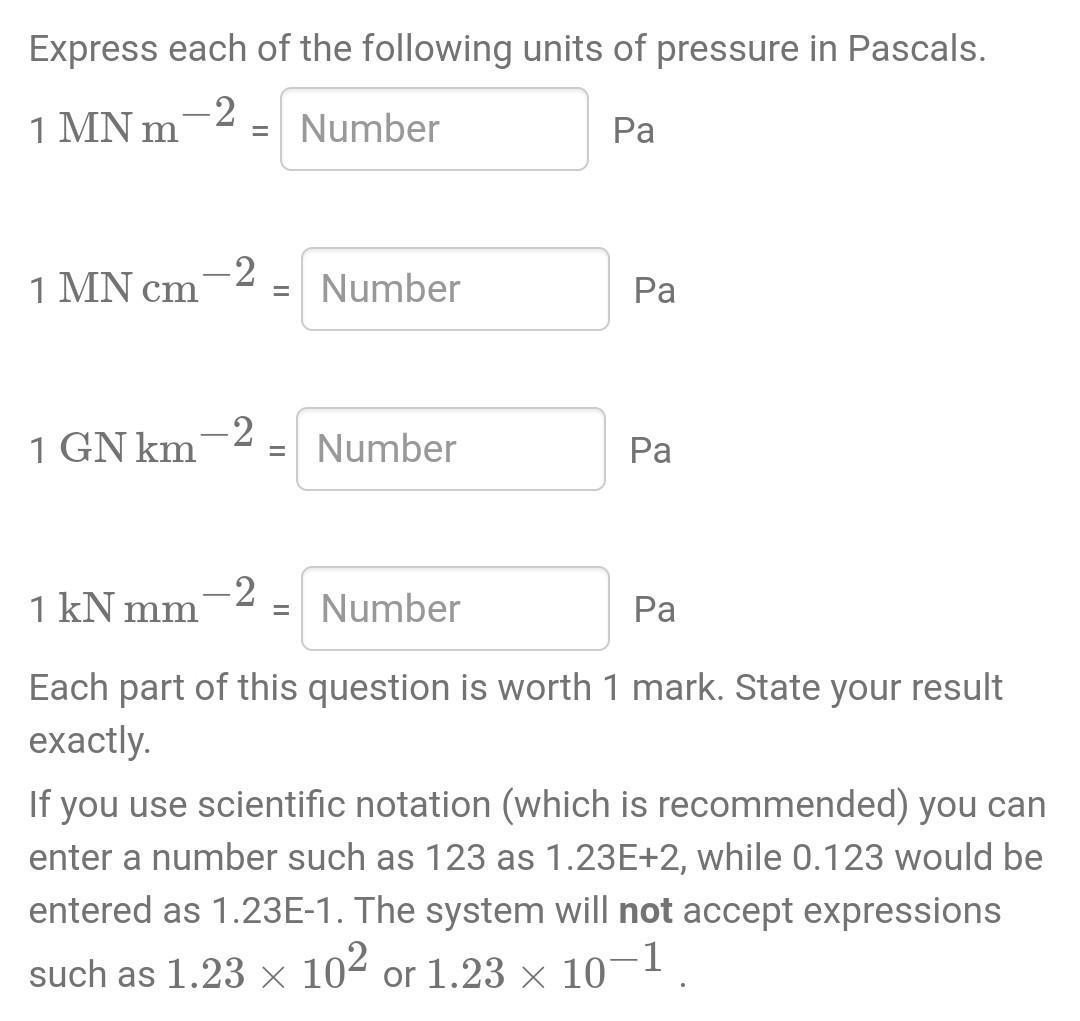Image resolution: width=1080 pixels, height=1021 pixels.
Task: Click the question title about units of pressure
Action: click(x=506, y=47)
